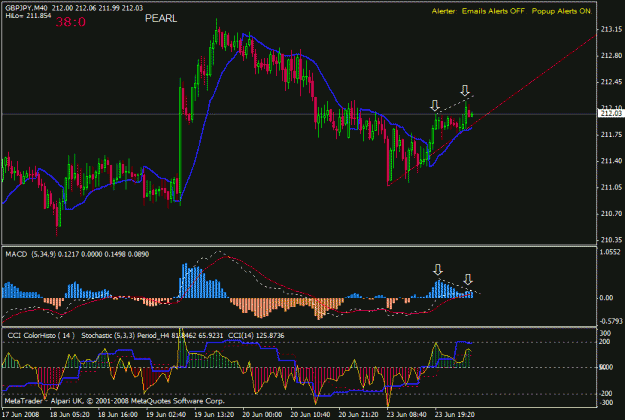The width and height of the screenshot is (625, 420).
Task: Click the 17 Jun 2008 time axis label
Action: coord(21,414)
